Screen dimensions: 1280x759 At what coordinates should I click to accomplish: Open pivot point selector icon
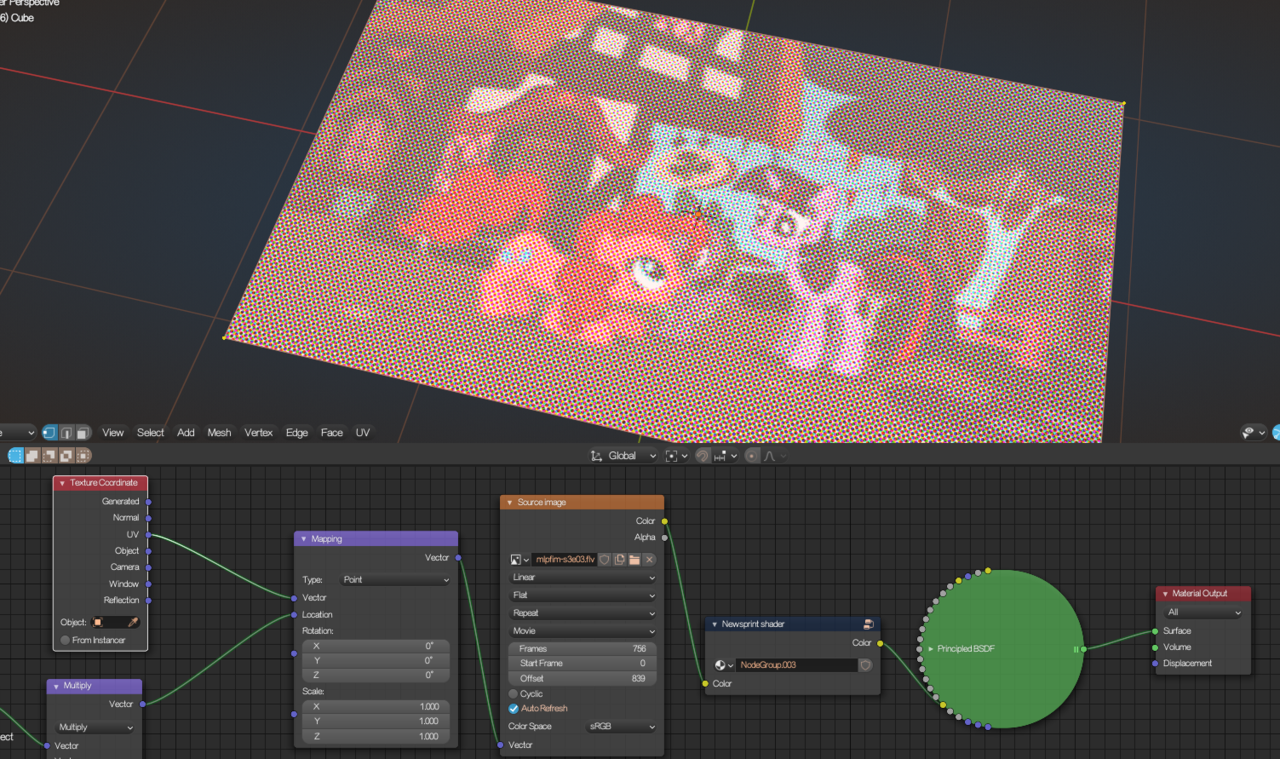coord(676,456)
